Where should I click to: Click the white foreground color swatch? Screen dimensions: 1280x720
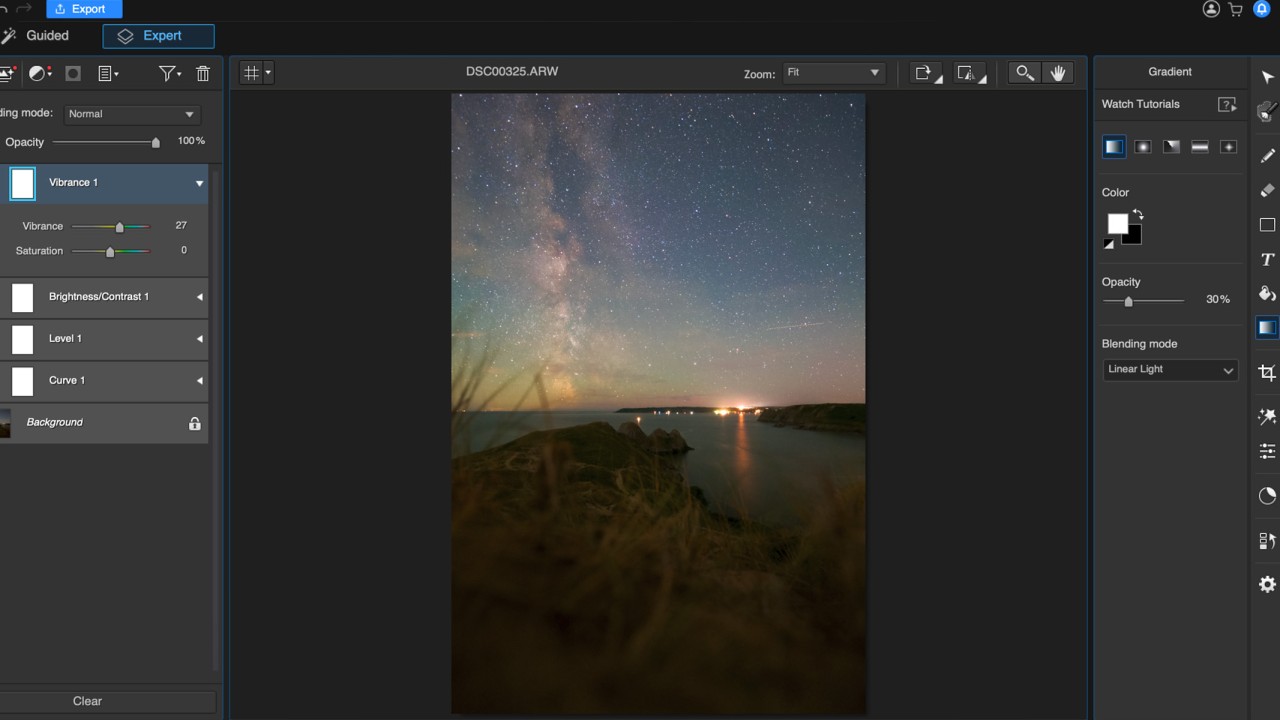[x=1117, y=223]
